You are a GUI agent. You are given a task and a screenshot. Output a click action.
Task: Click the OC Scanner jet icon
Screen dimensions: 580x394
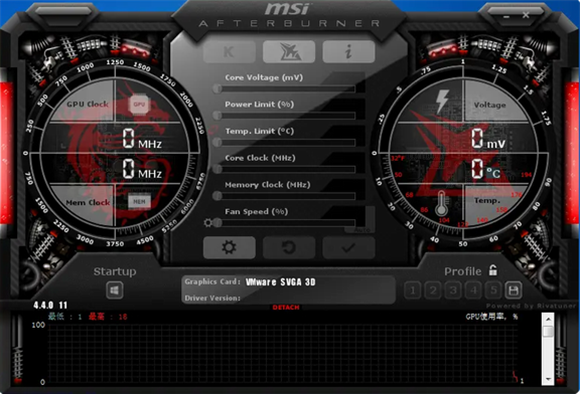pyautogui.click(x=289, y=52)
